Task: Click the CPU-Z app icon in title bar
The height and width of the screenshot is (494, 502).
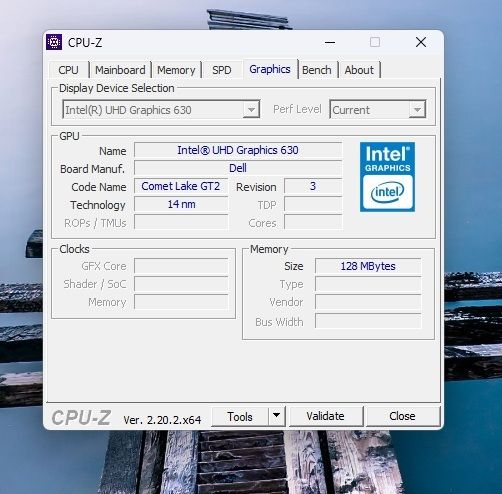Action: point(54,42)
